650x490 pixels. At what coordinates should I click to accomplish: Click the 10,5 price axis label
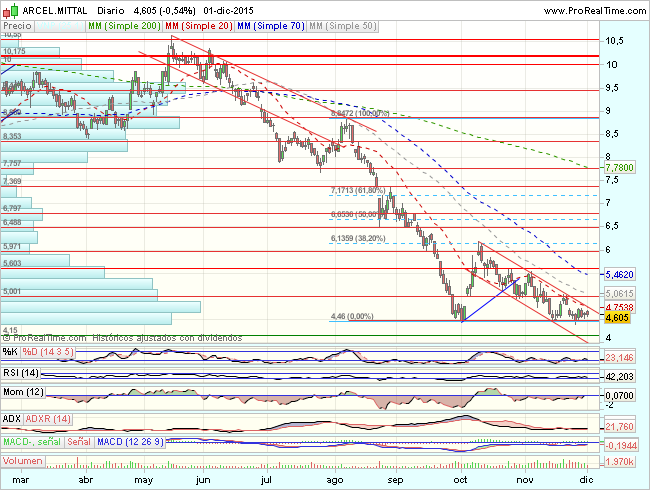(614, 41)
